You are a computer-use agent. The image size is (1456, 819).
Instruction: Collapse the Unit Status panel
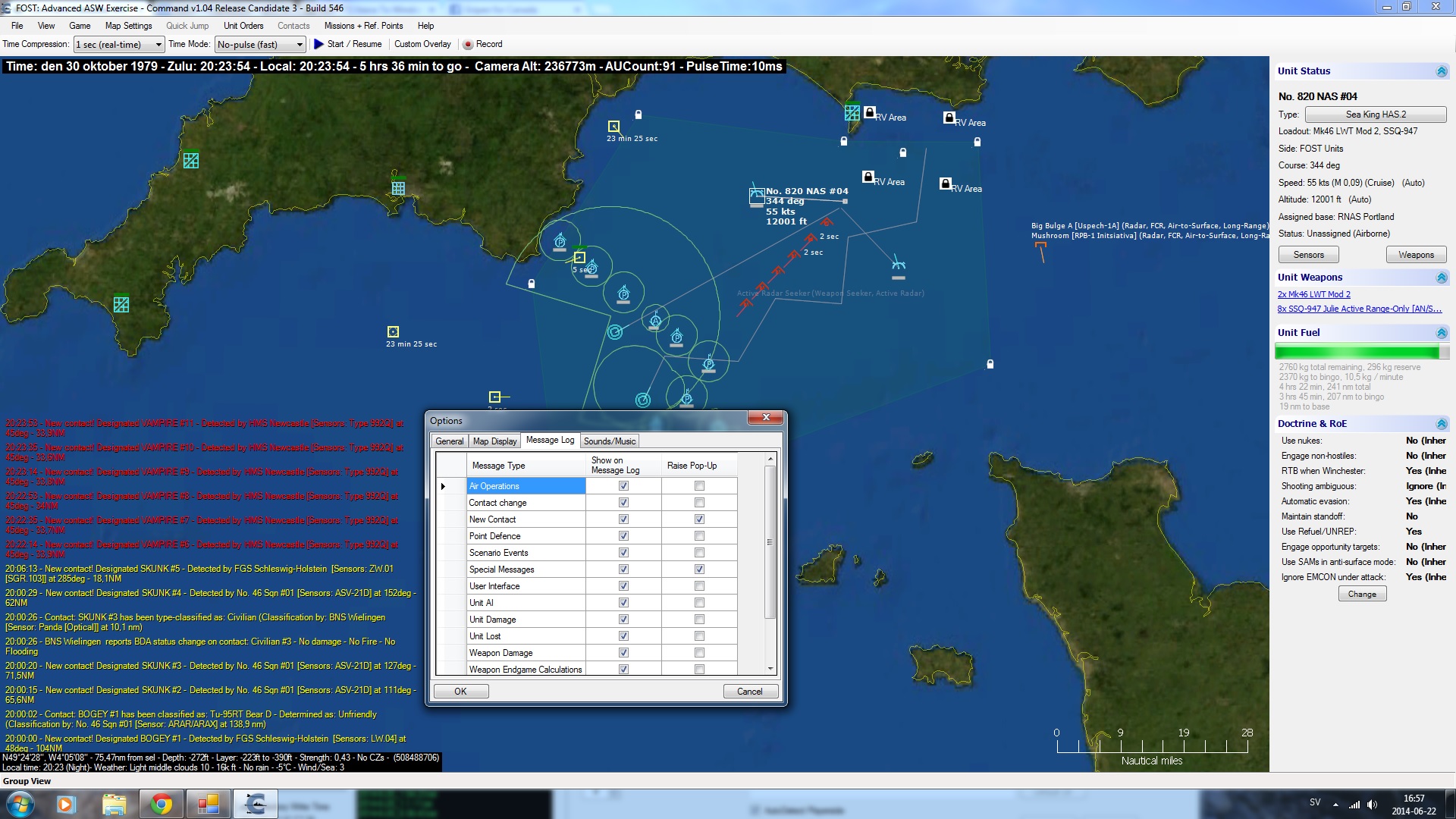1442,71
